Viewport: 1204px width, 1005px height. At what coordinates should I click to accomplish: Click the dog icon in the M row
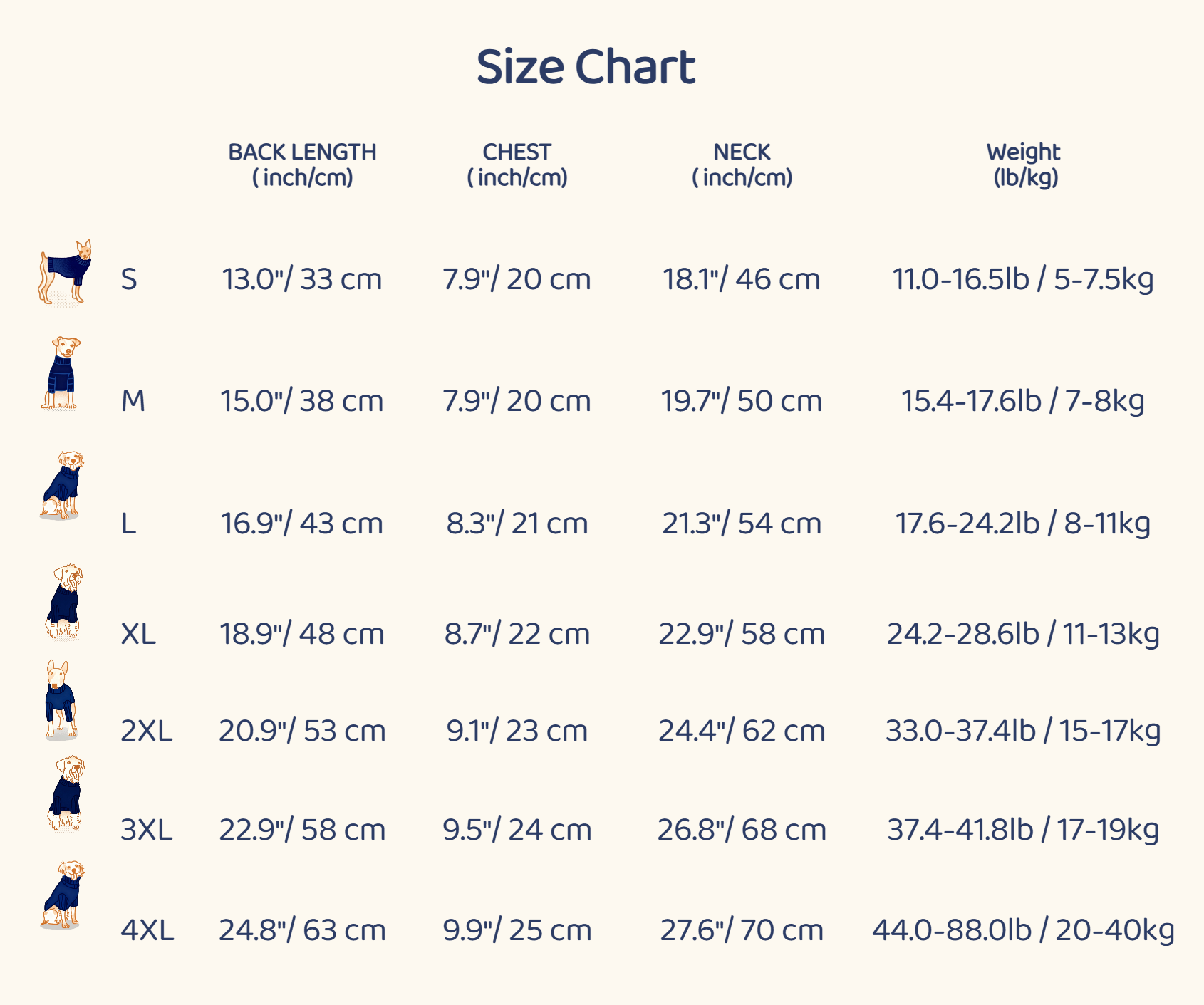pos(61,374)
